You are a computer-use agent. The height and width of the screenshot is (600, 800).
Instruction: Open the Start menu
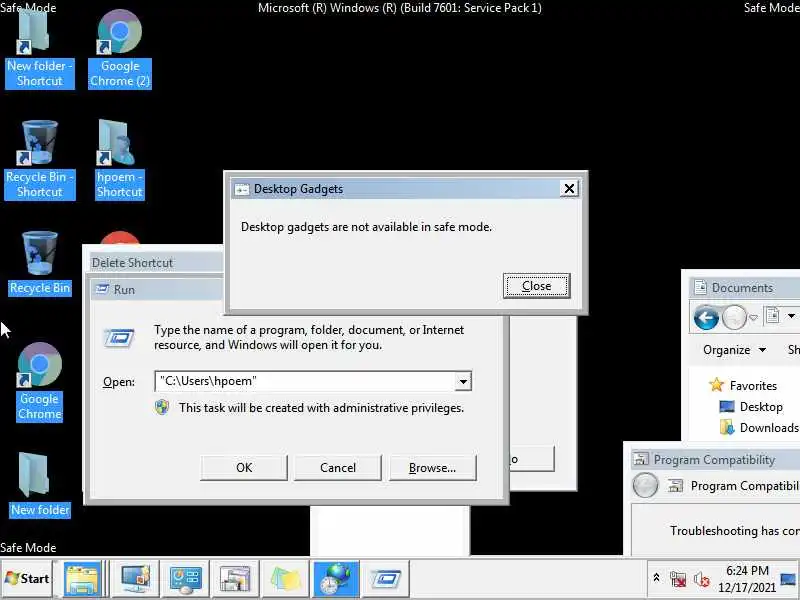[28, 579]
